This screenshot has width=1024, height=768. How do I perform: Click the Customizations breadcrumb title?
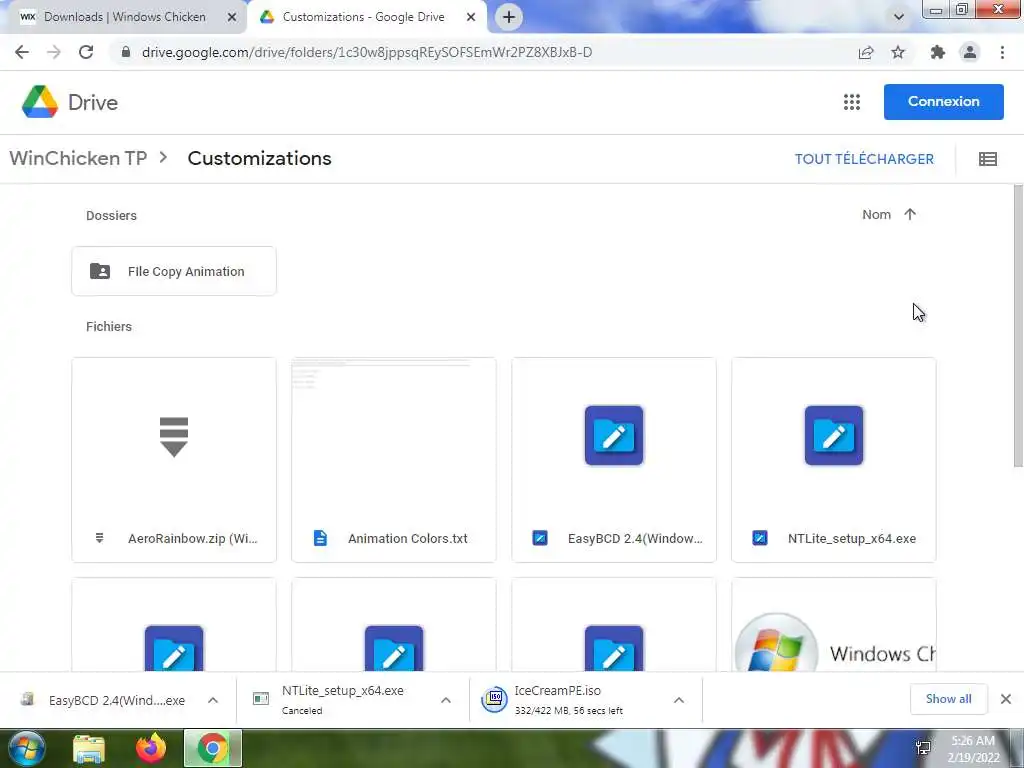(259, 158)
